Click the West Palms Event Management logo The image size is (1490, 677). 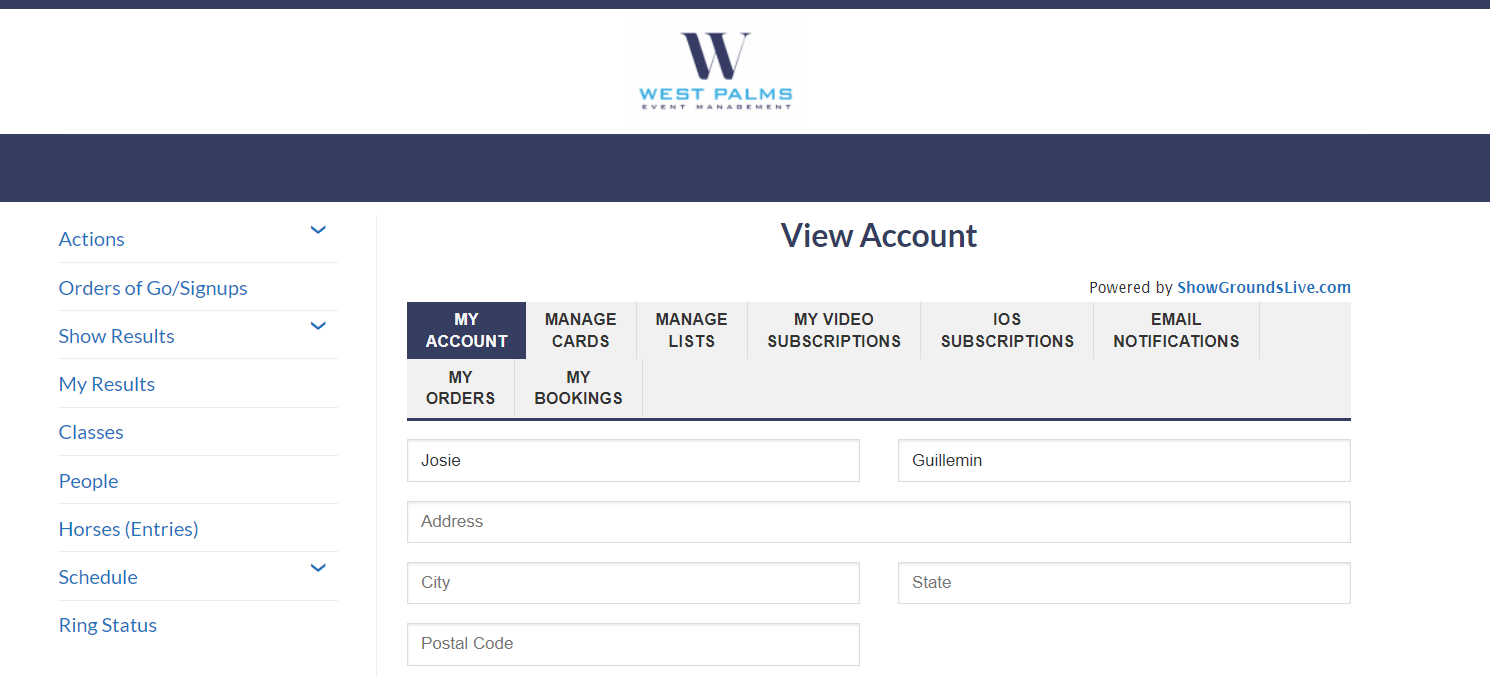pos(715,71)
